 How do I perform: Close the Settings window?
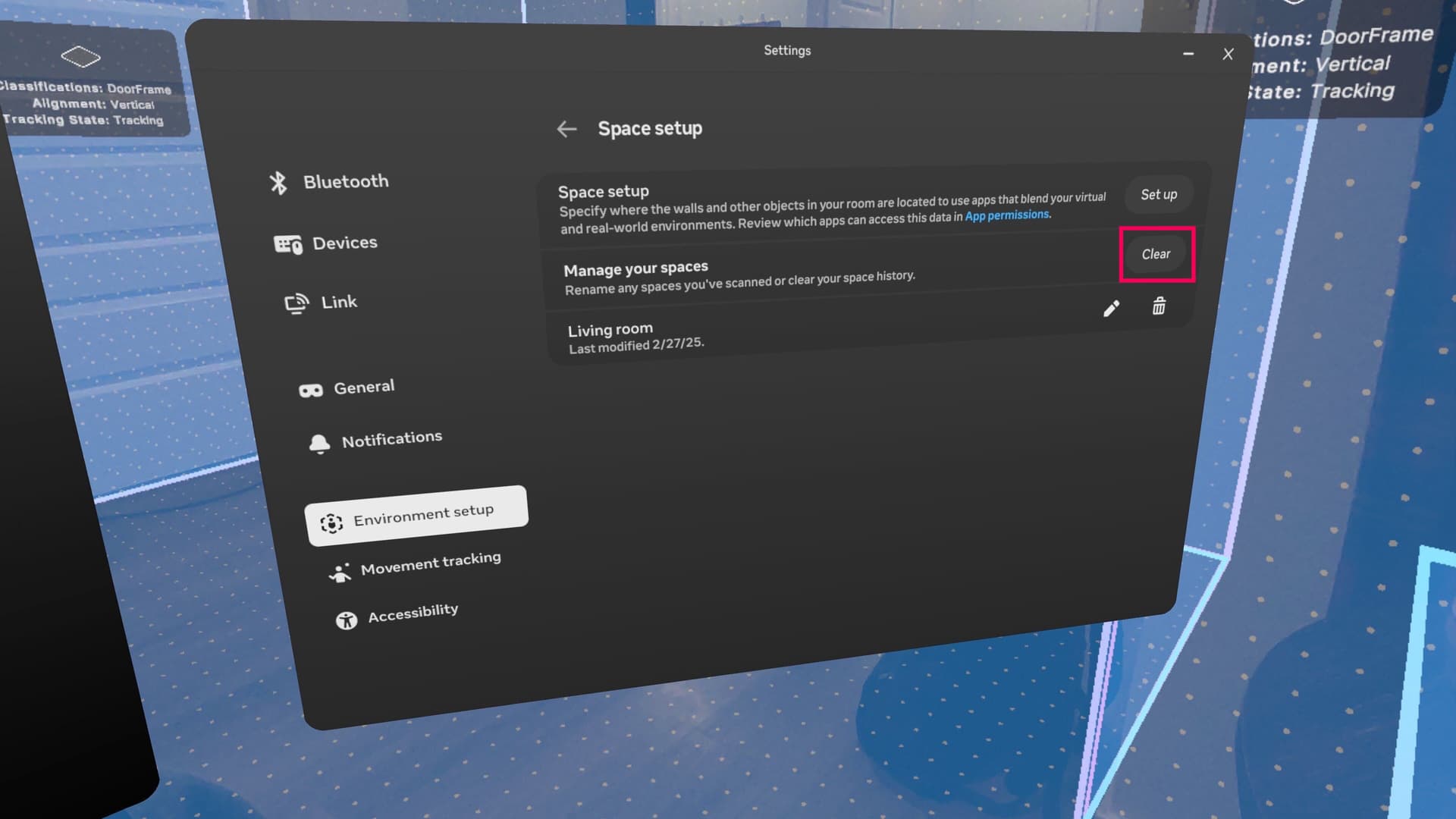(1228, 55)
